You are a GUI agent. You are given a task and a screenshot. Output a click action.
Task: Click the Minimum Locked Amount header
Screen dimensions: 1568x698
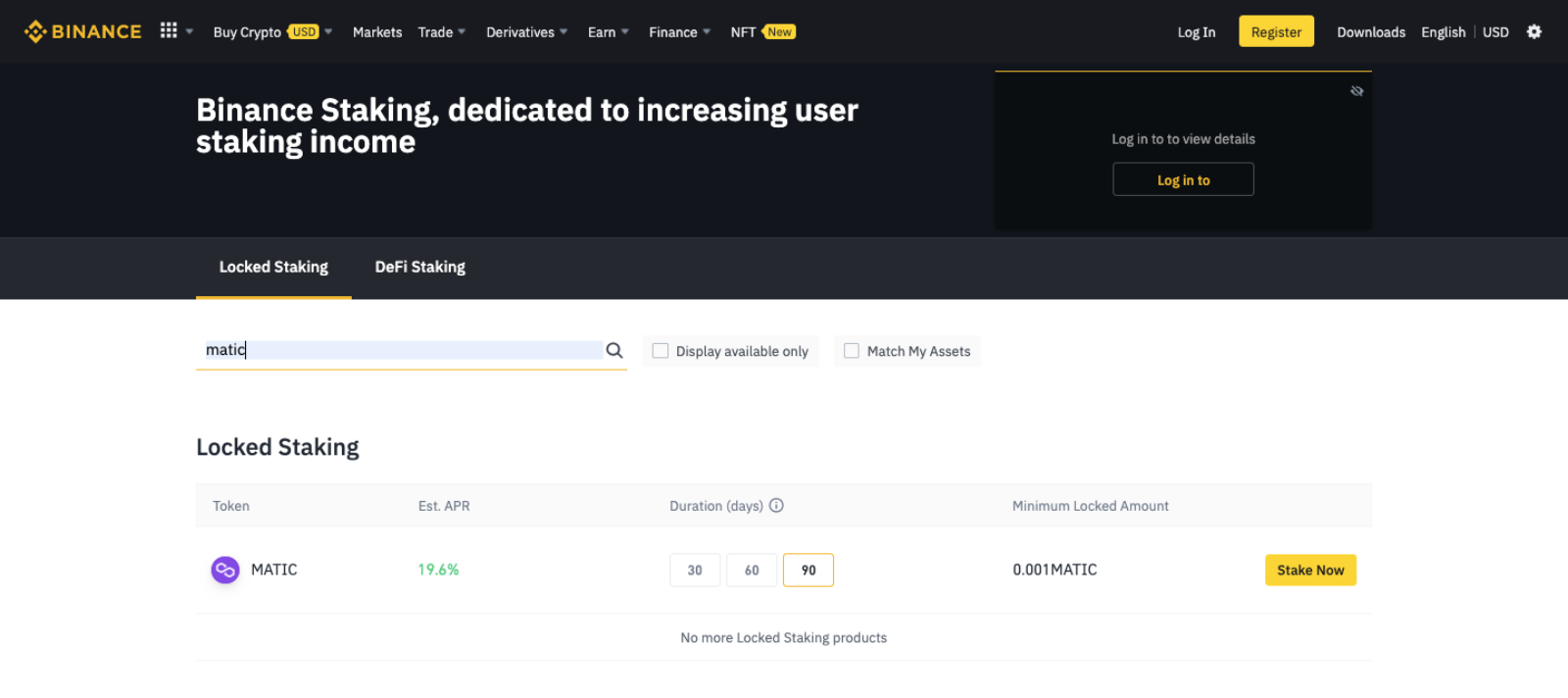tap(1091, 506)
